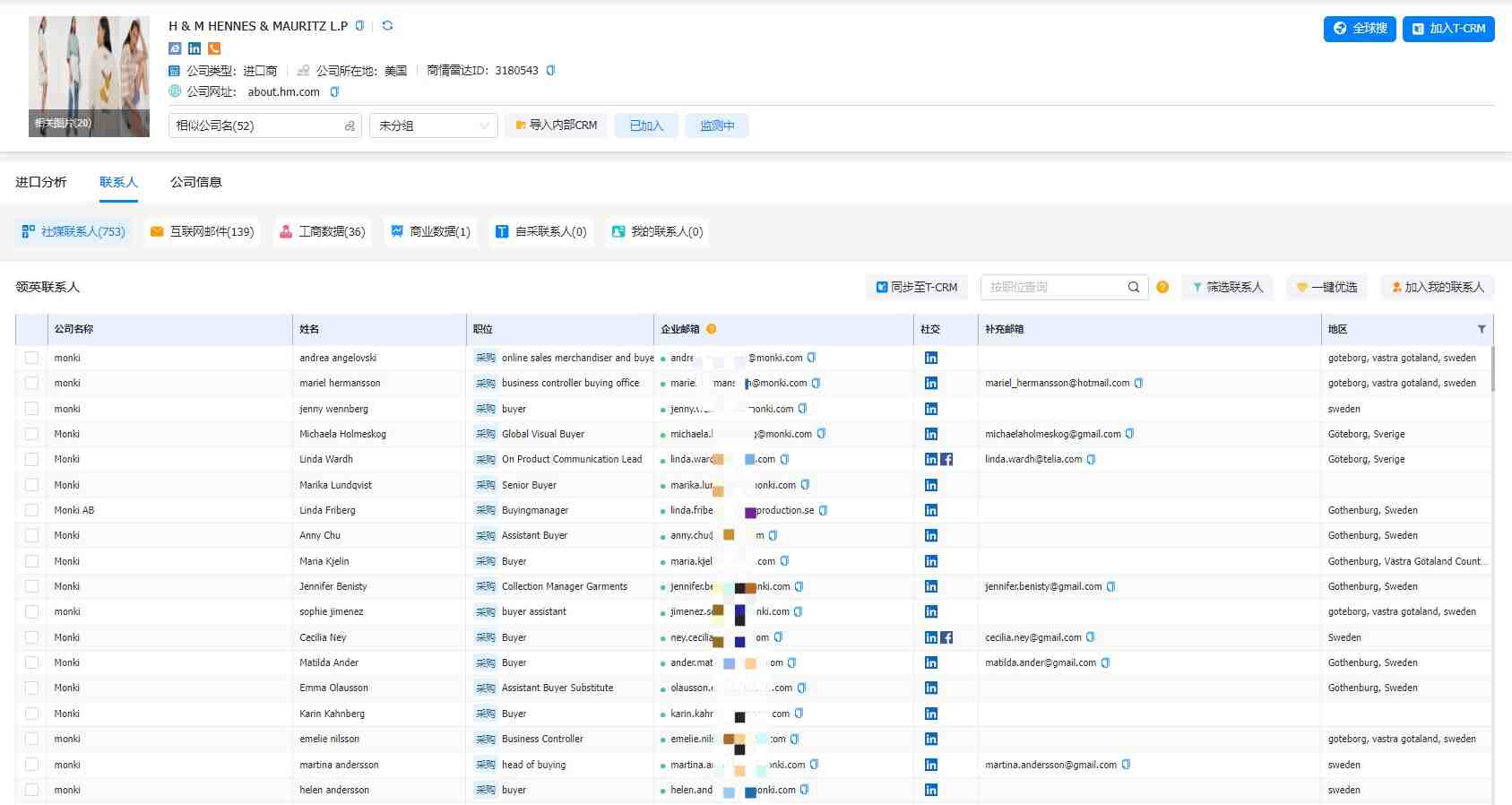Click the orange phone icon under company name

coord(214,48)
